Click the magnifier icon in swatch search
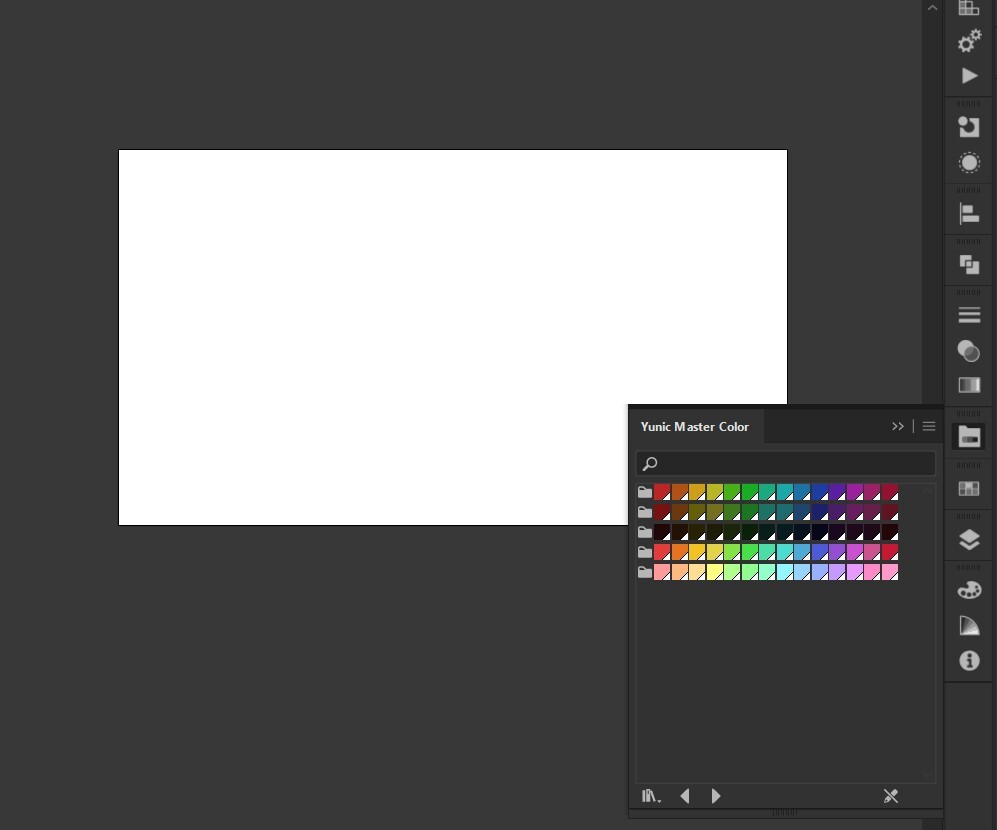The height and width of the screenshot is (830, 997). pyautogui.click(x=650, y=464)
